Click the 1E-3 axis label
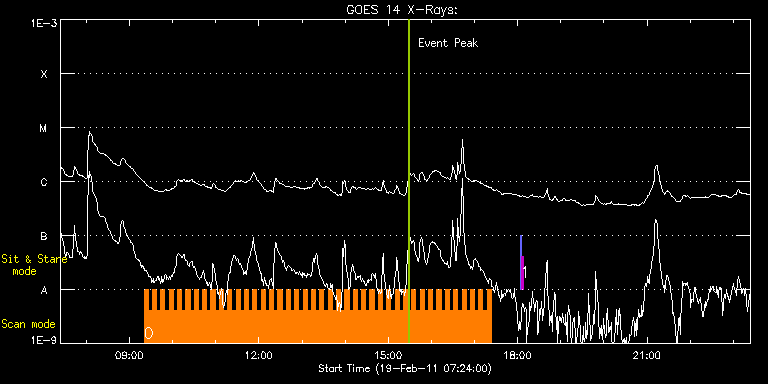Screen dimensions: 768x384 (x=43, y=22)
